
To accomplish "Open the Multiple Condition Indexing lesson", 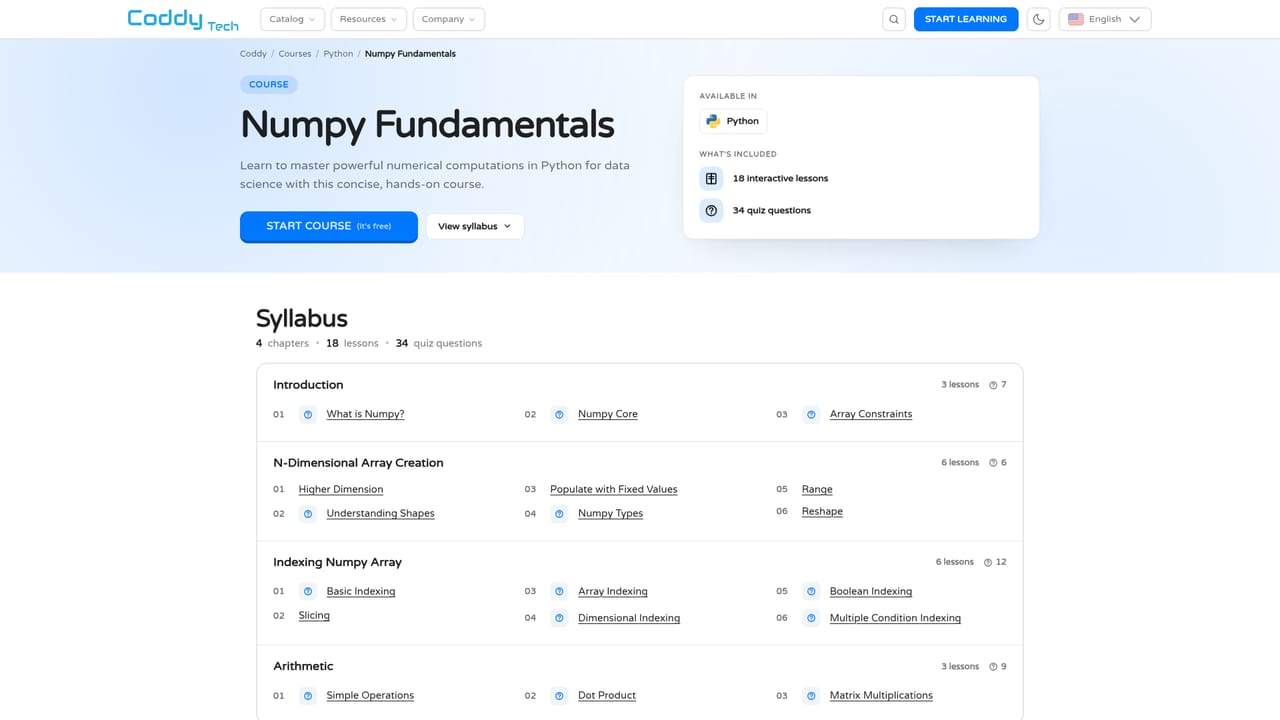I will (895, 618).
